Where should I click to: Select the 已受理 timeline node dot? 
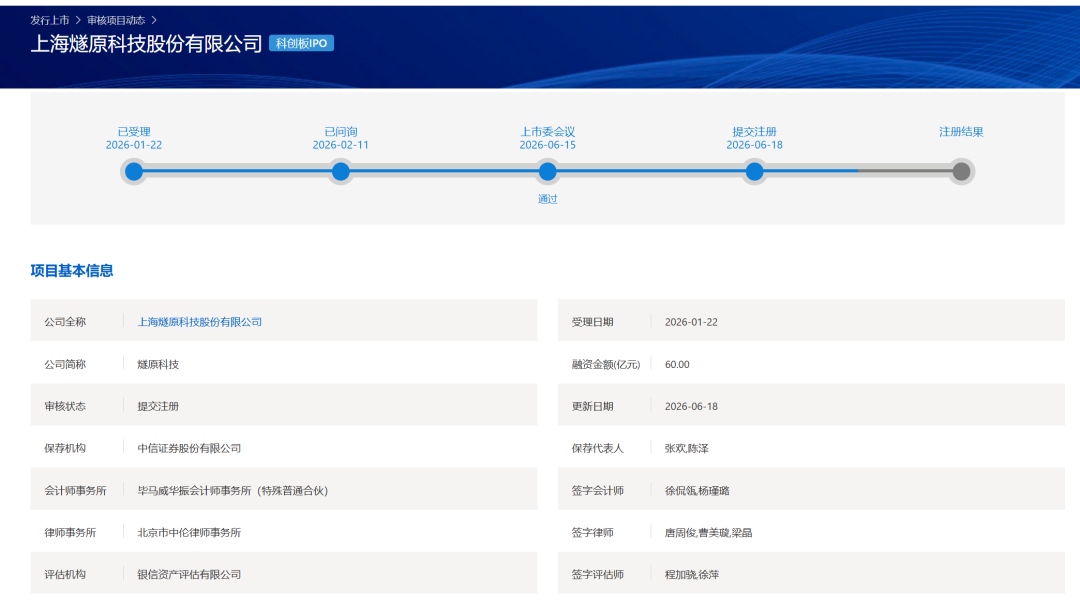coord(134,171)
